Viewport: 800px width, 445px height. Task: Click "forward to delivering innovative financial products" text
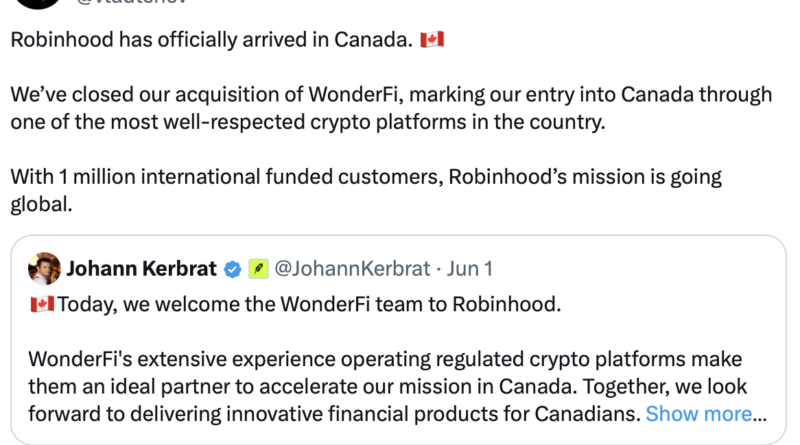pos(334,414)
